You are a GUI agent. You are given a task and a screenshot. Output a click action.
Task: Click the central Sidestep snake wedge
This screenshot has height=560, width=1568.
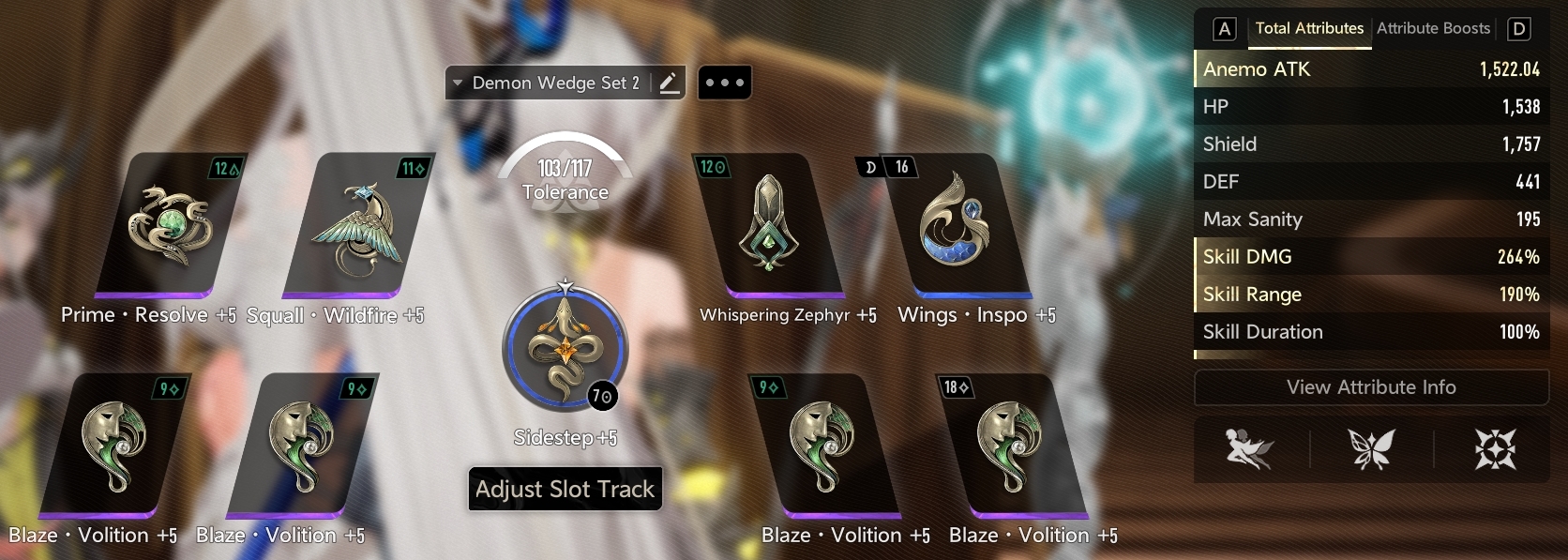(565, 349)
